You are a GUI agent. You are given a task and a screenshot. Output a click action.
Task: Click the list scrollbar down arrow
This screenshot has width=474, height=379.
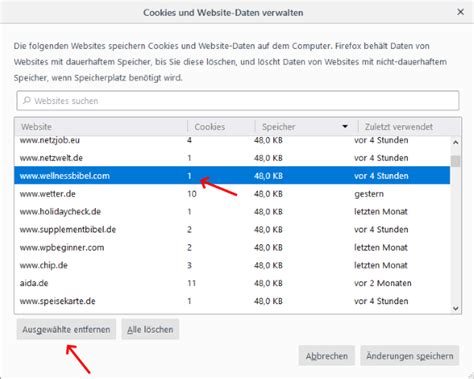point(456,308)
